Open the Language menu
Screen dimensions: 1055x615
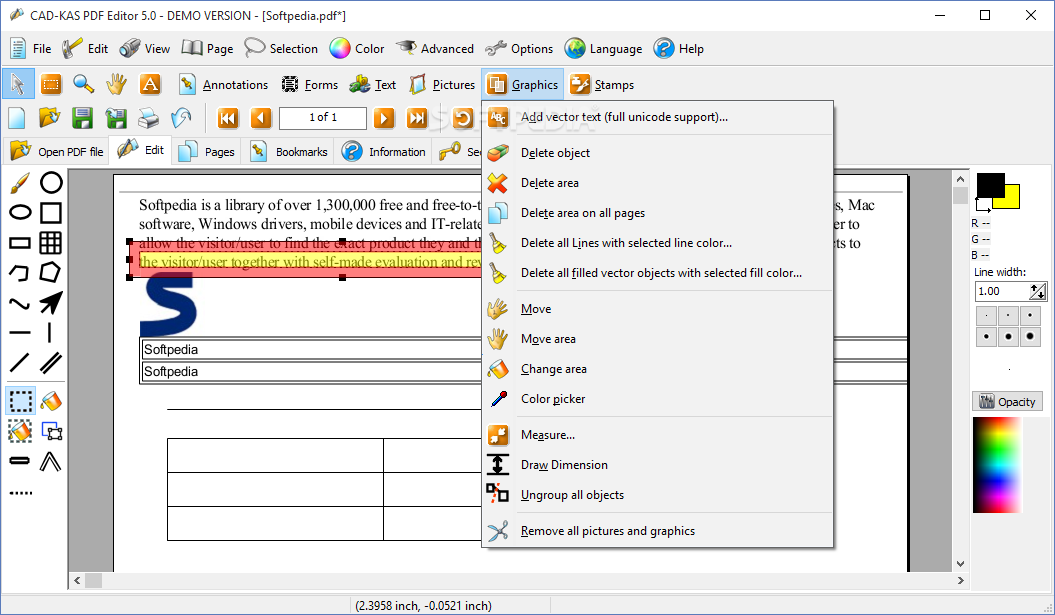(x=604, y=48)
